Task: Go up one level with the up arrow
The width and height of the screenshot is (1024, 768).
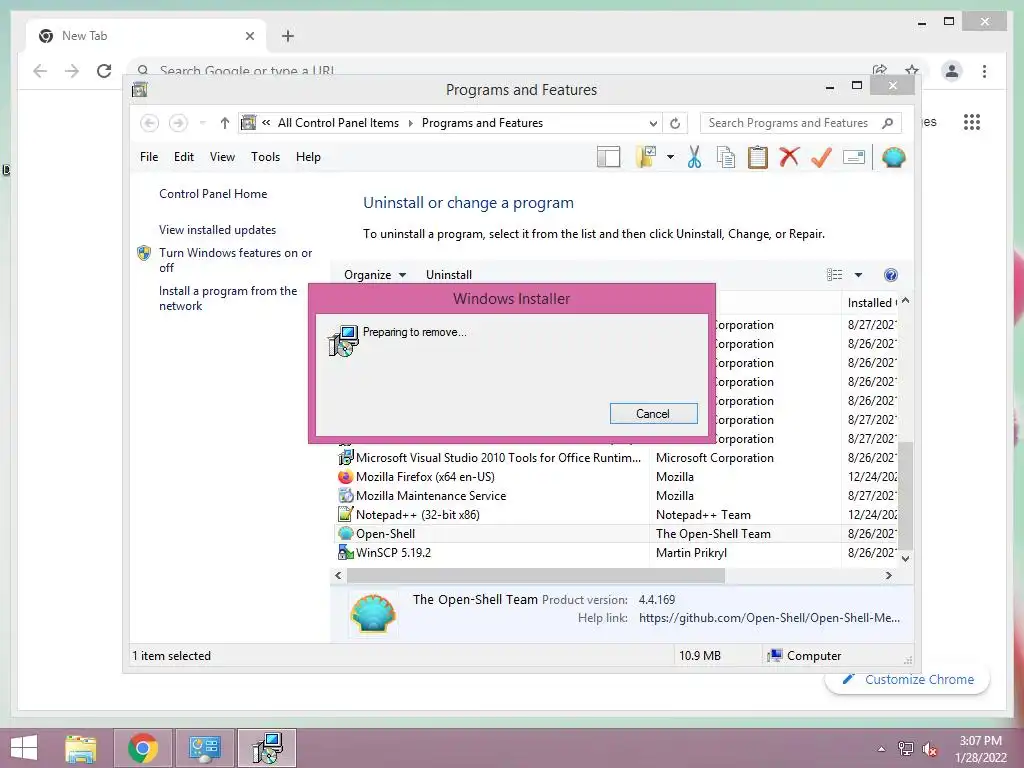Action: click(x=225, y=123)
